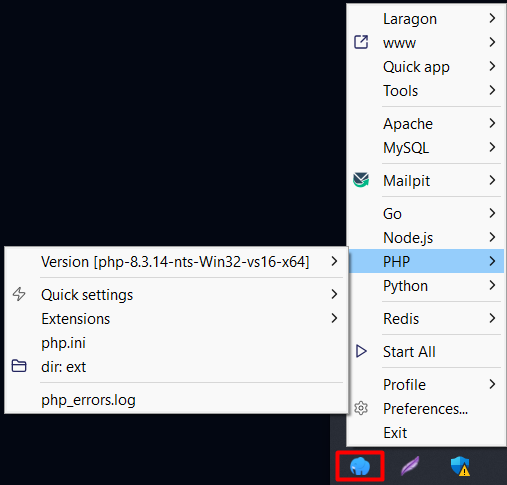Click the Start All play icon
Image resolution: width=507 pixels, height=485 pixels.
click(x=361, y=351)
